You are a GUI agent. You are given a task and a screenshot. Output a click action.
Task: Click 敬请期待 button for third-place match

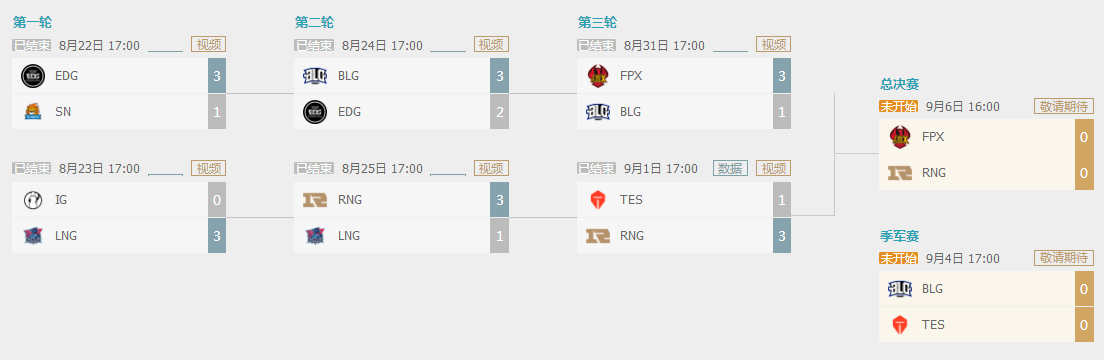[x=1064, y=258]
